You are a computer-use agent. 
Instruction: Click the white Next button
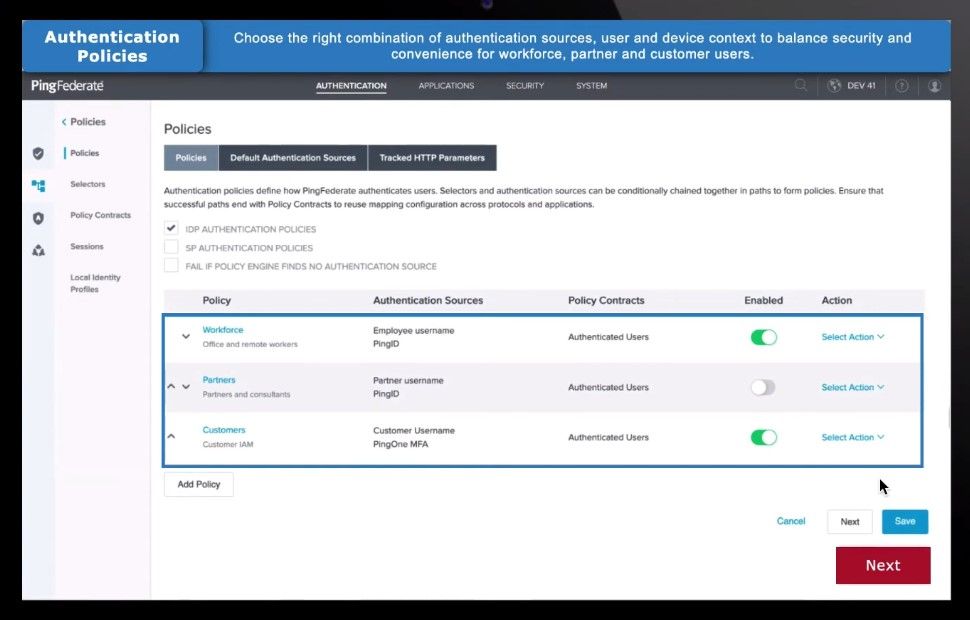coord(850,522)
